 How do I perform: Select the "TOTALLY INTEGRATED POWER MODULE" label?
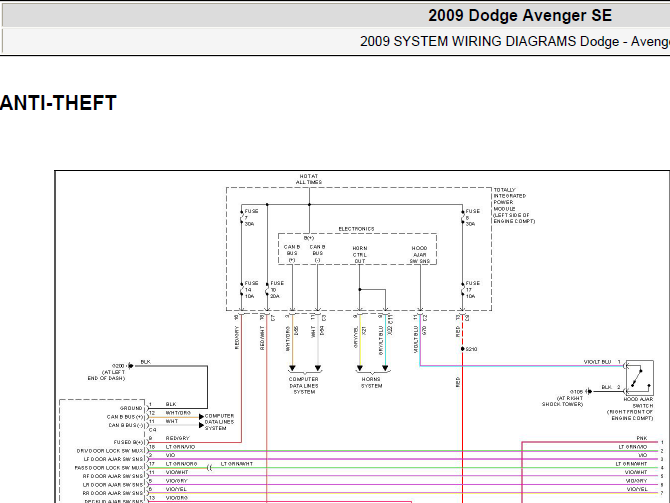coord(514,206)
